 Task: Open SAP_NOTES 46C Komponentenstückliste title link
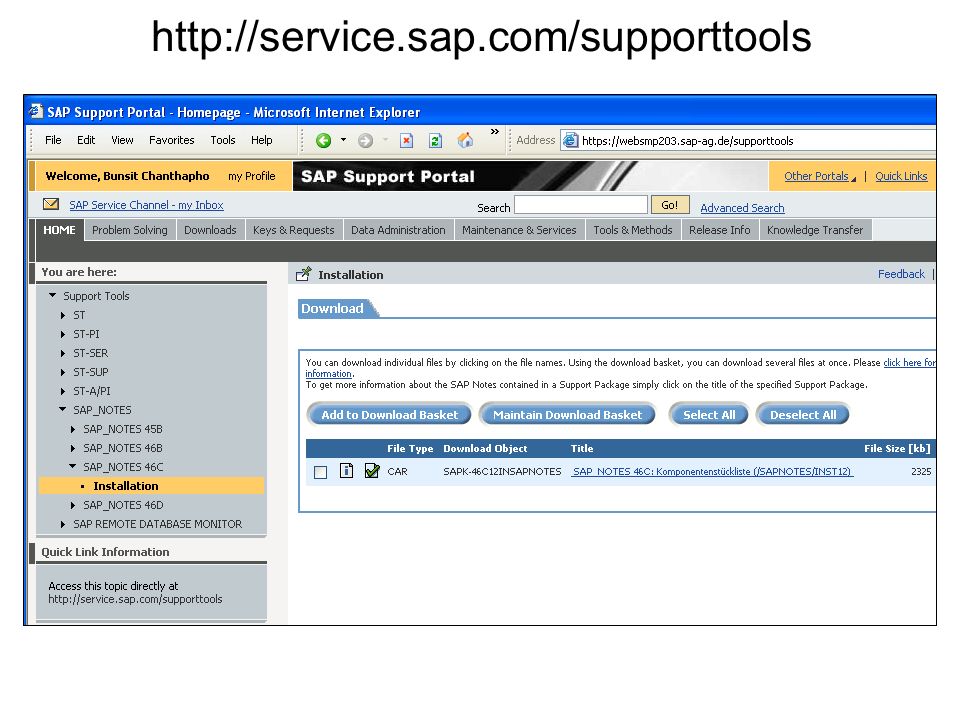tap(711, 471)
